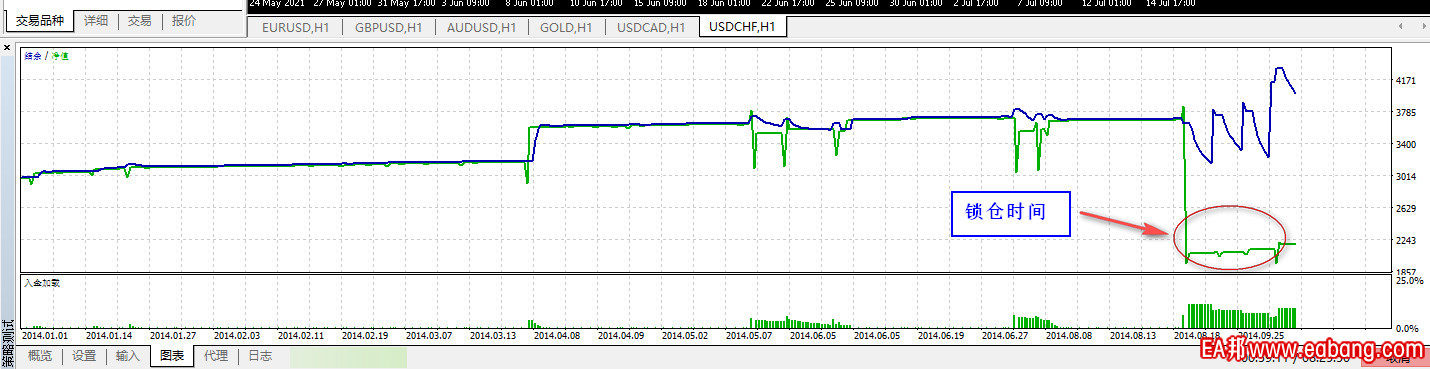Open the 概览 tester tab

click(41, 355)
